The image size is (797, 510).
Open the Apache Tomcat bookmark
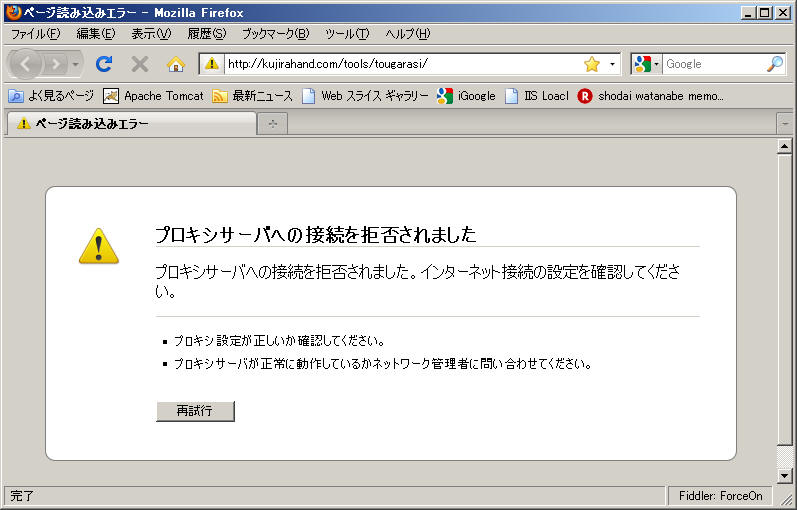click(x=153, y=96)
